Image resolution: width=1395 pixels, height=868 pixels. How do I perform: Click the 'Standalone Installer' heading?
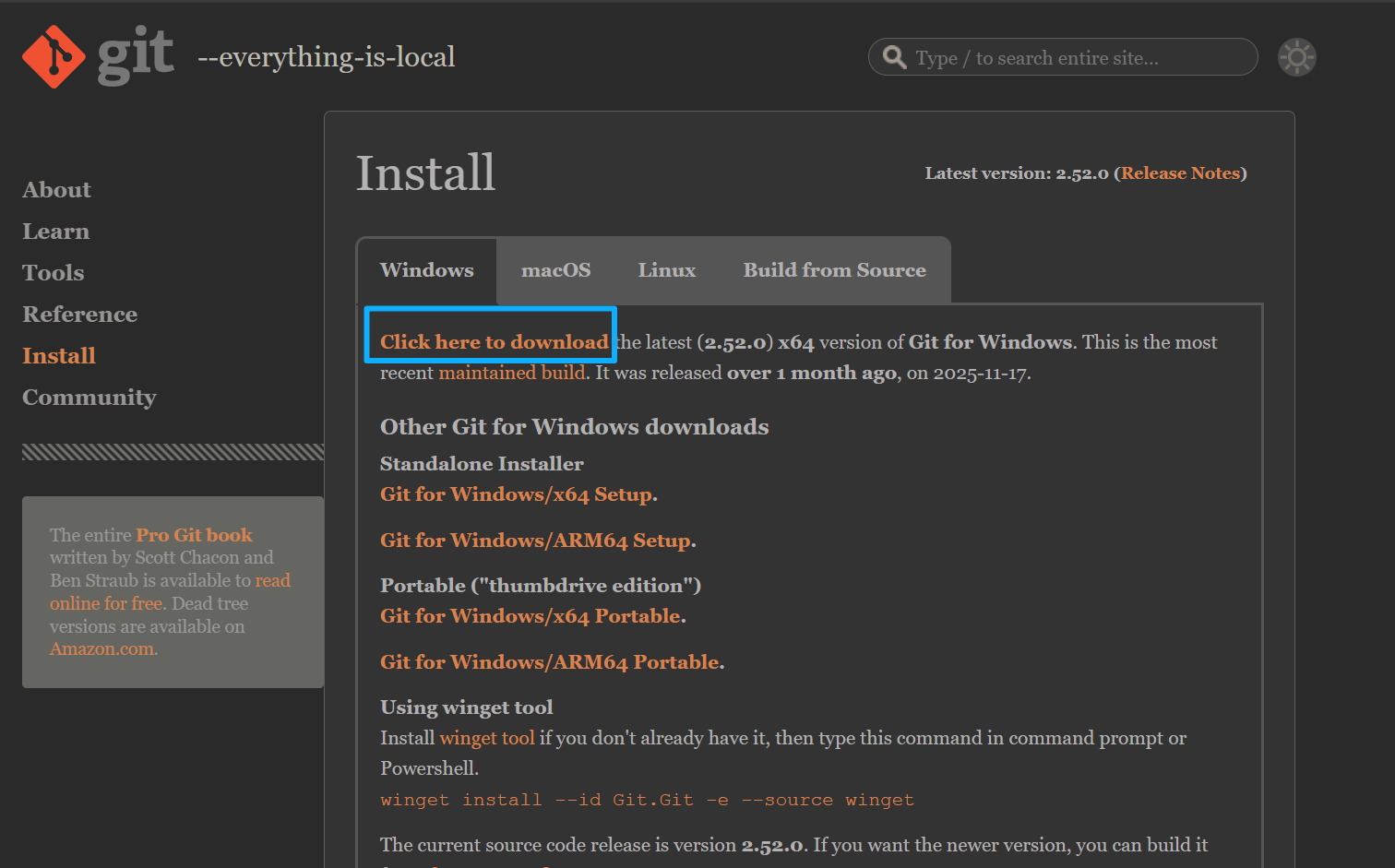(482, 464)
